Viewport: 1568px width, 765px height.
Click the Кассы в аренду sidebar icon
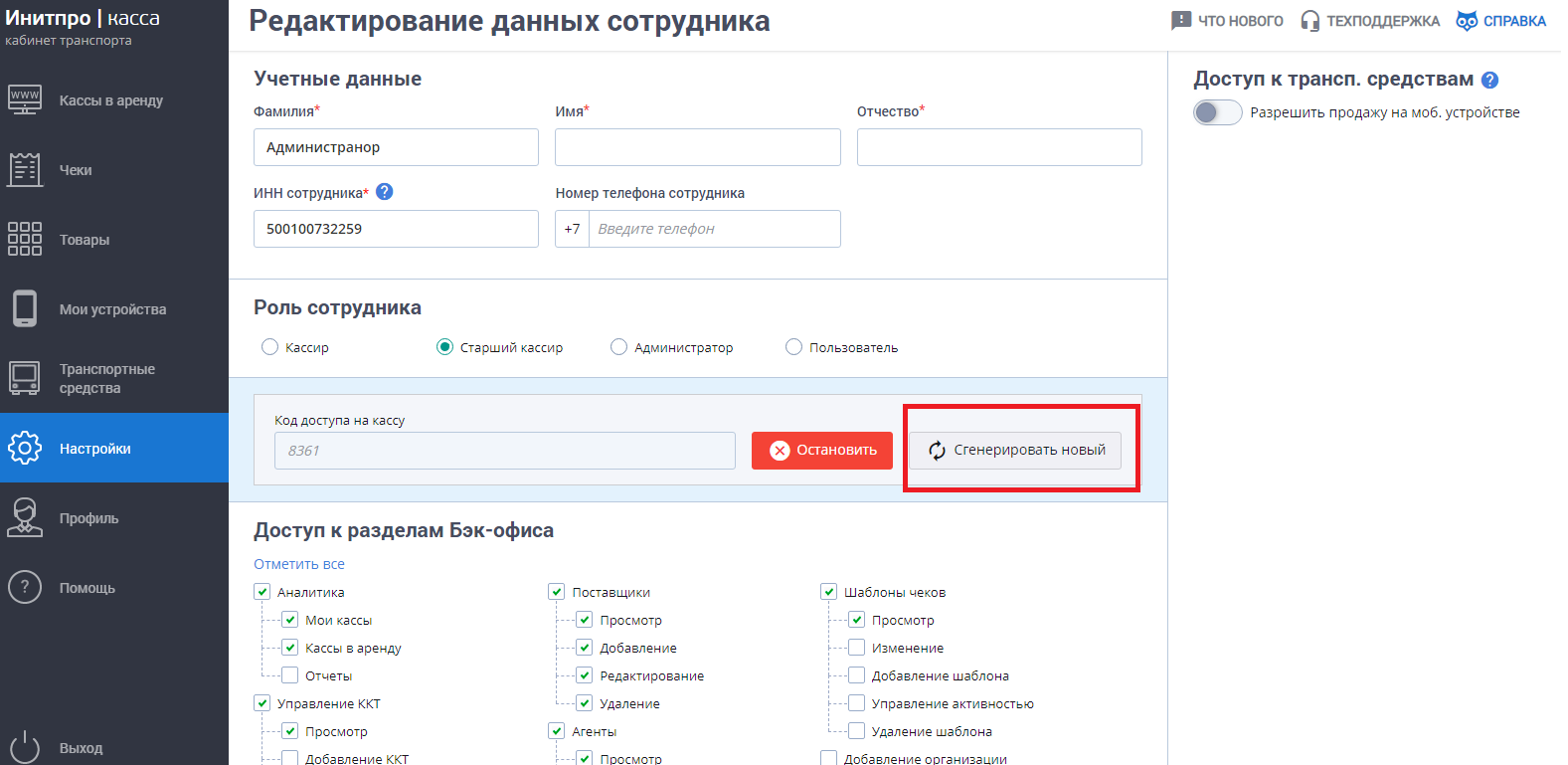point(25,100)
